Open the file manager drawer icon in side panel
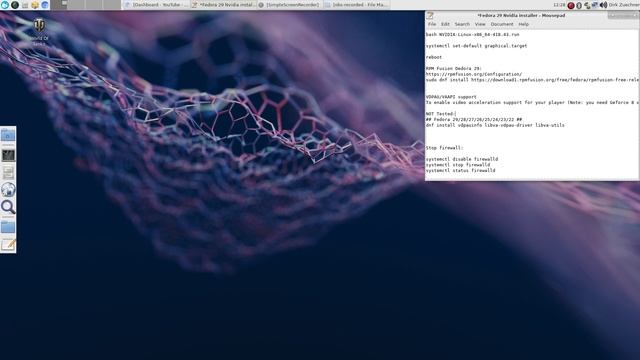The width and height of the screenshot is (640, 360). click(x=8, y=173)
